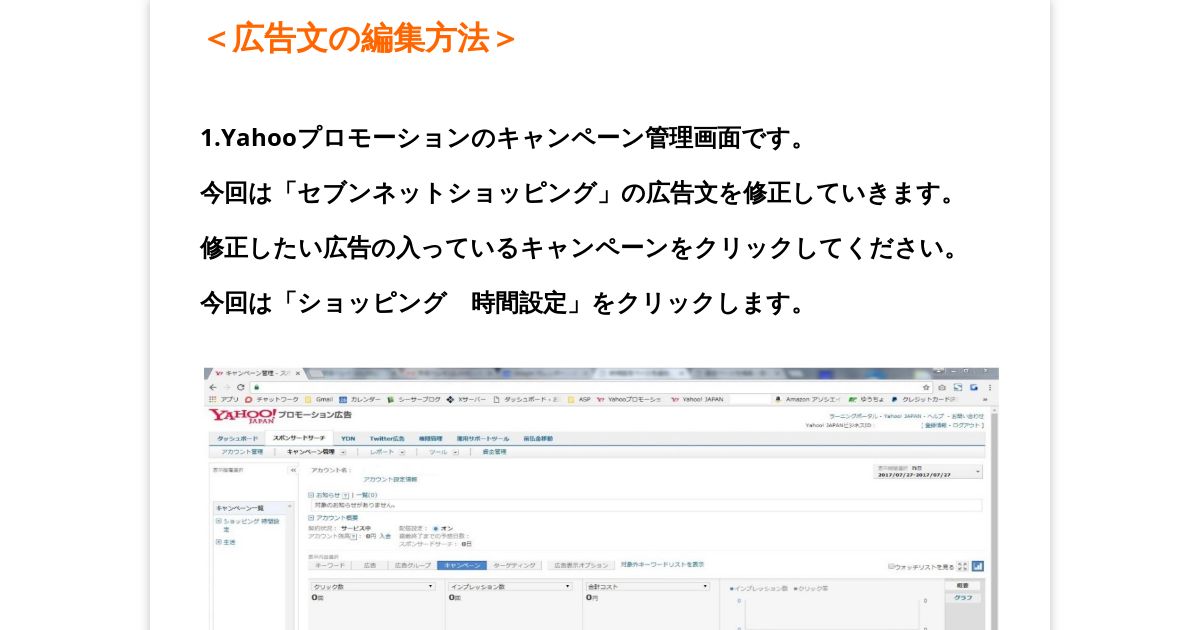Collapse the left panel with double-arrow icon

point(293,469)
